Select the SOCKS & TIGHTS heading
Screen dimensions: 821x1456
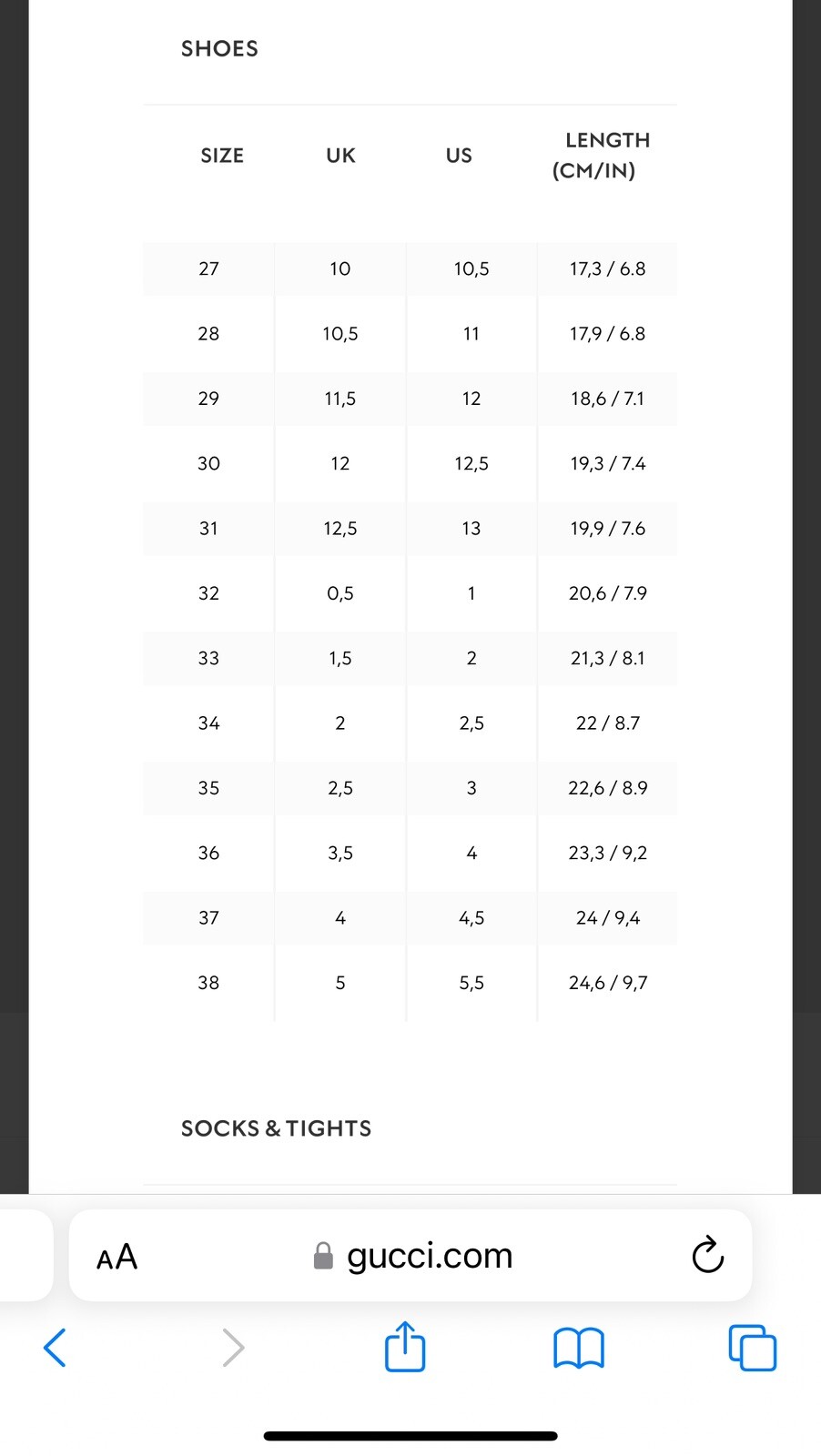(x=276, y=1128)
